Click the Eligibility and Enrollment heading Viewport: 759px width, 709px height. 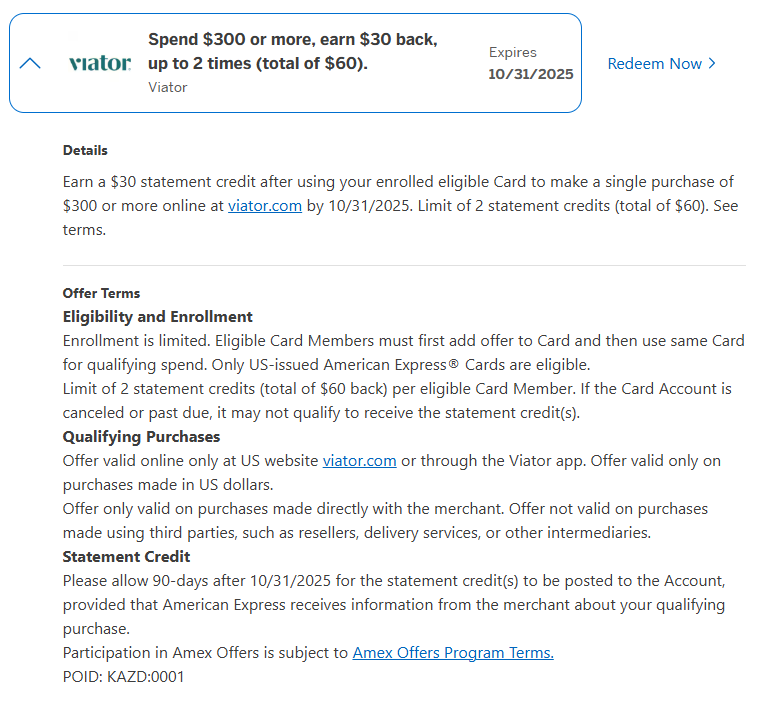[157, 316]
